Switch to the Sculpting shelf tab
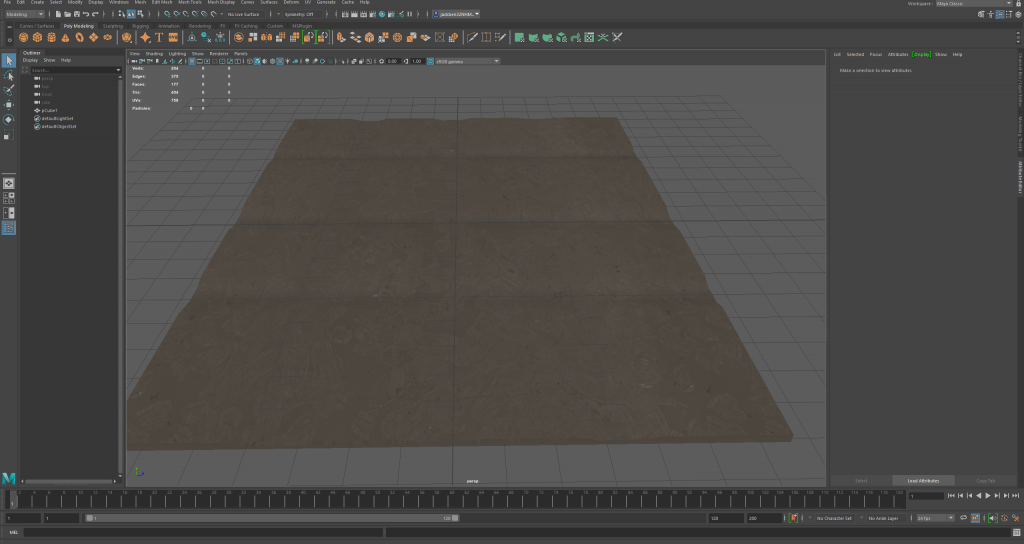The width and height of the screenshot is (1024, 544). coord(113,26)
